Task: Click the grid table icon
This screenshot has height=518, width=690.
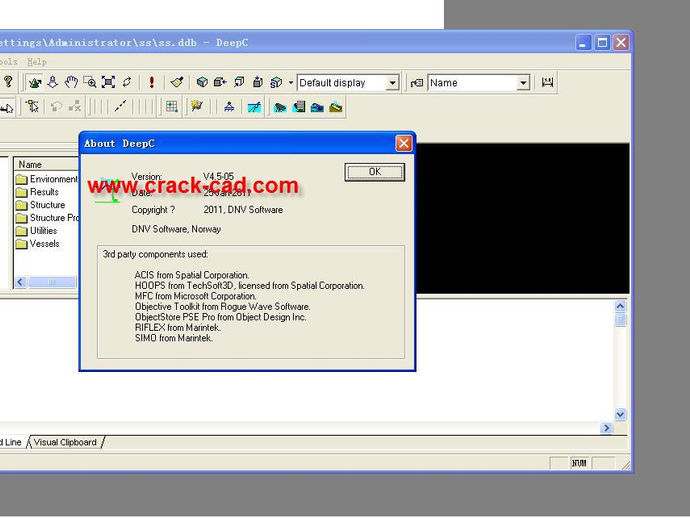Action: click(172, 107)
